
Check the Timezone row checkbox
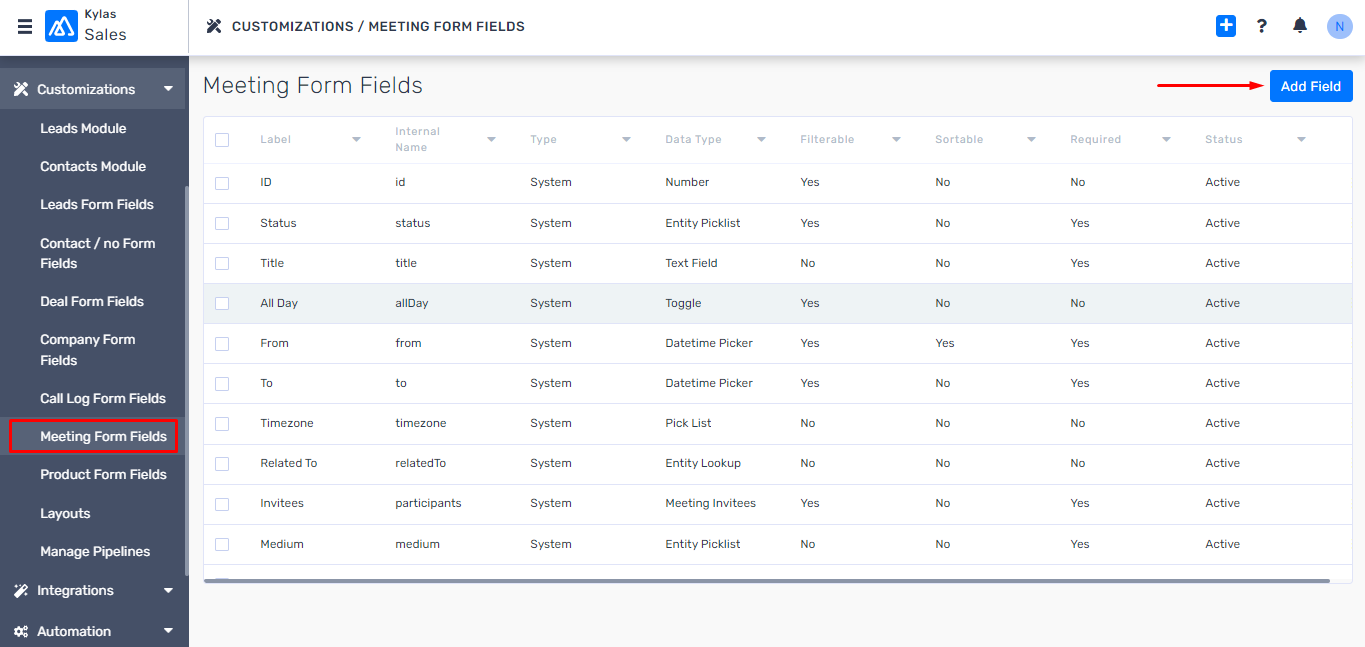[x=222, y=423]
